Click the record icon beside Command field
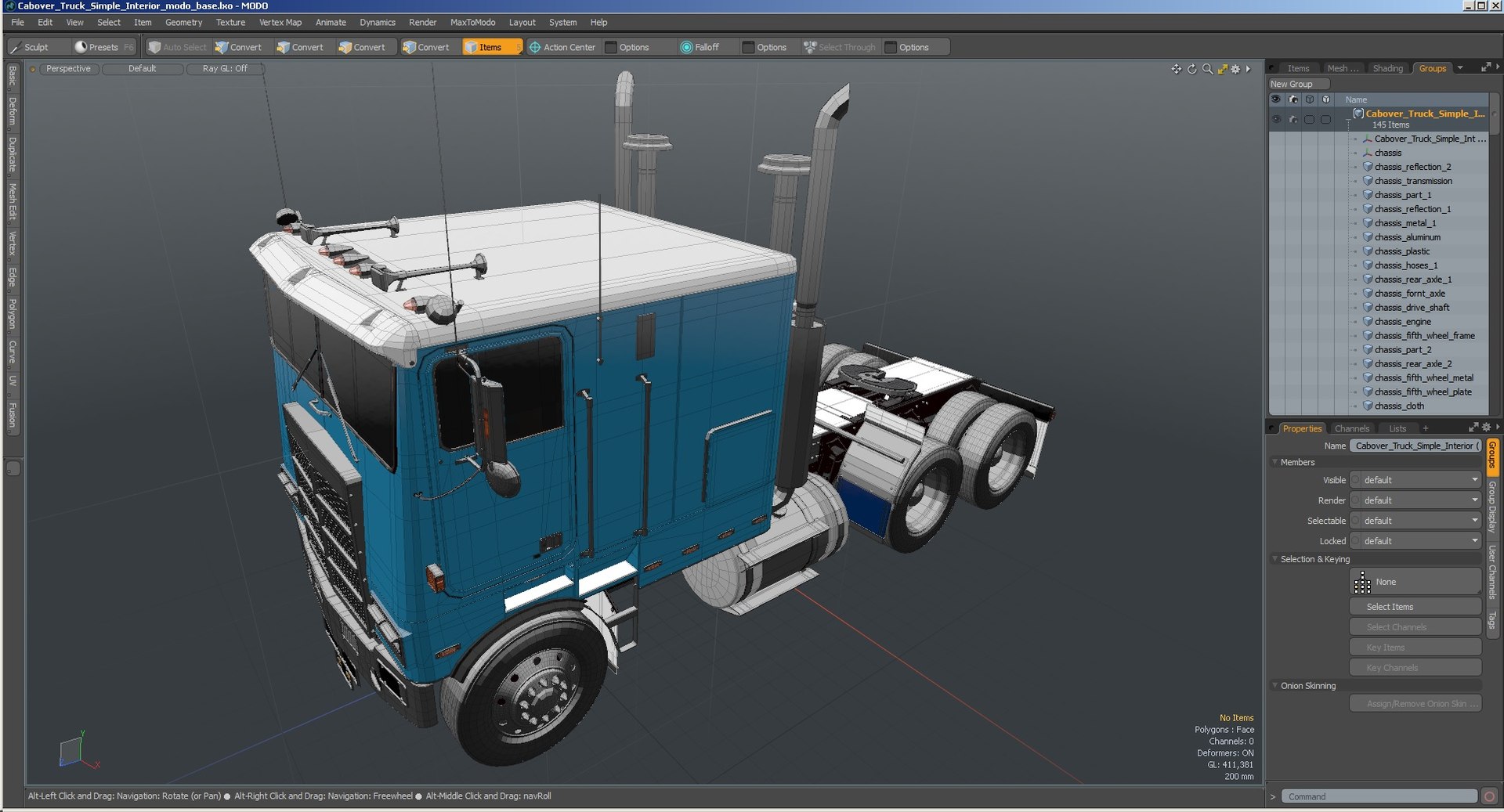 (1489, 796)
